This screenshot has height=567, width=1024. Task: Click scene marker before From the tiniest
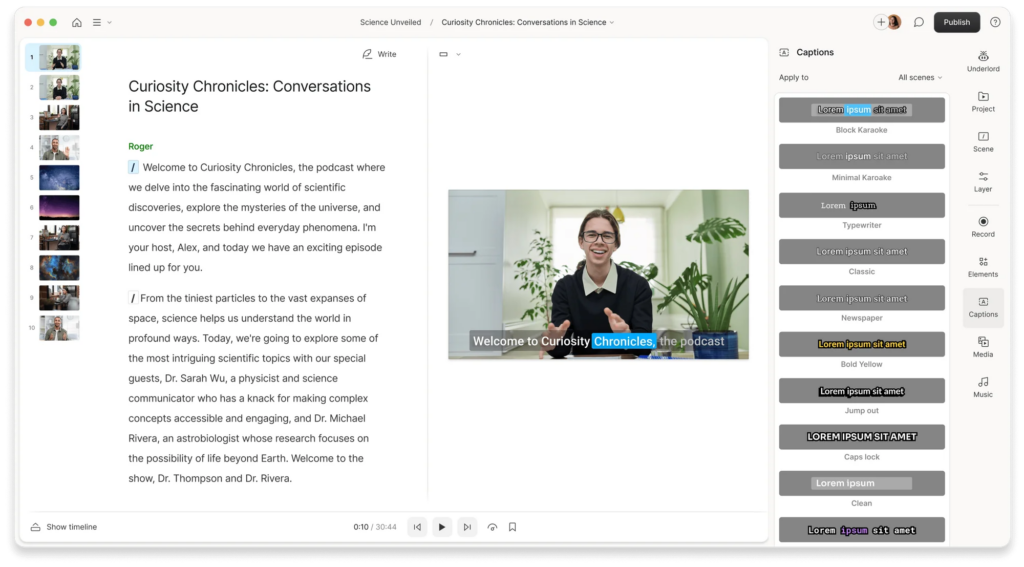(133, 299)
